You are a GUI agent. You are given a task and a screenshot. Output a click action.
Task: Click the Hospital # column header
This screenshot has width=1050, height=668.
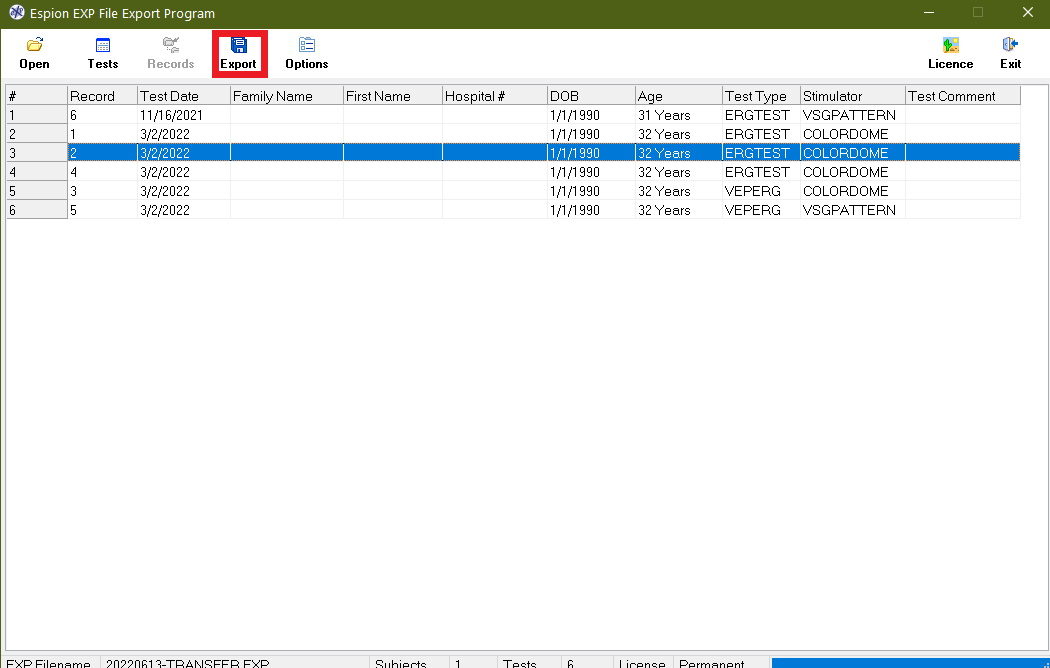[x=495, y=96]
